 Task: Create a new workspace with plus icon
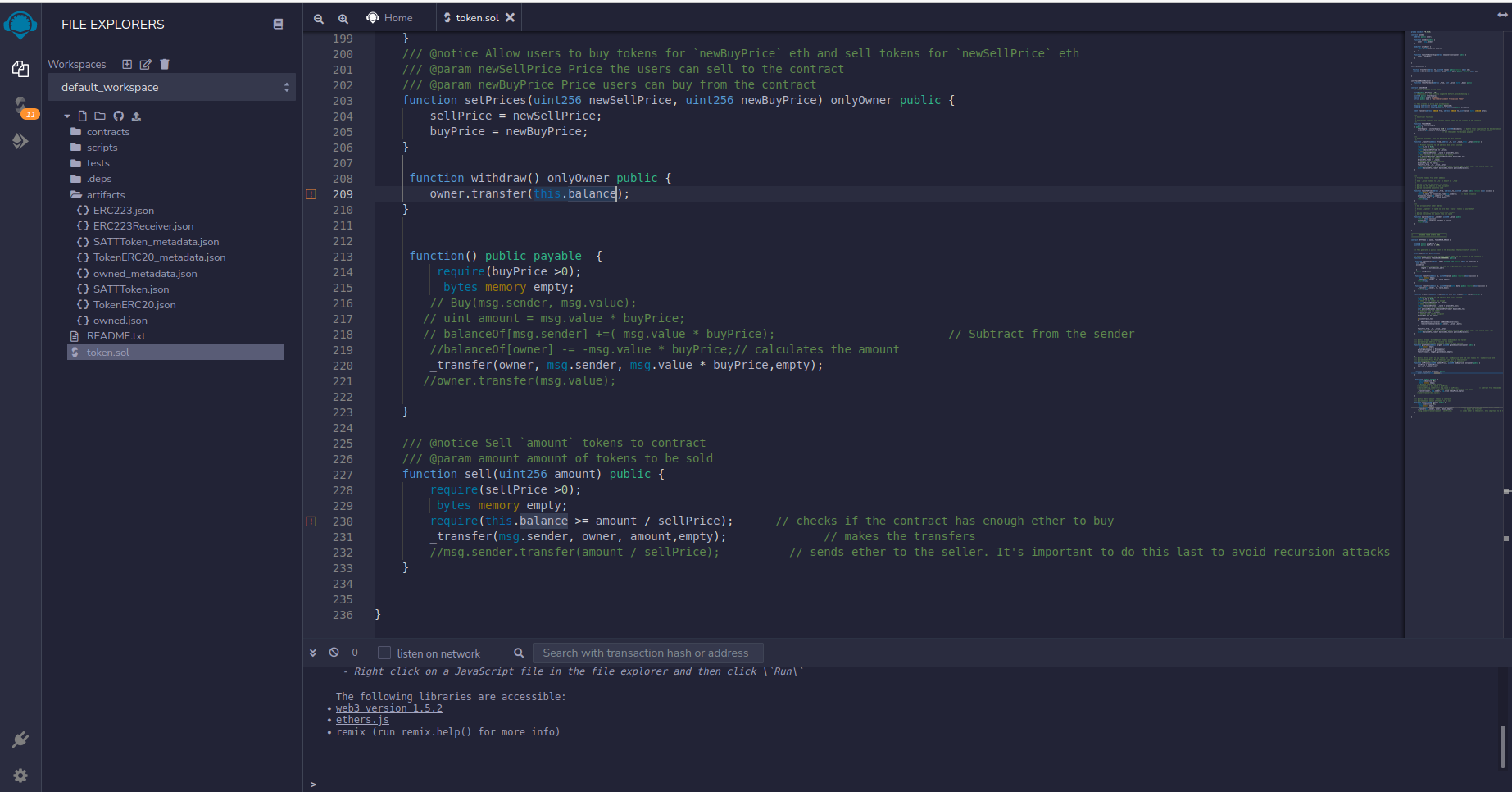click(x=127, y=64)
